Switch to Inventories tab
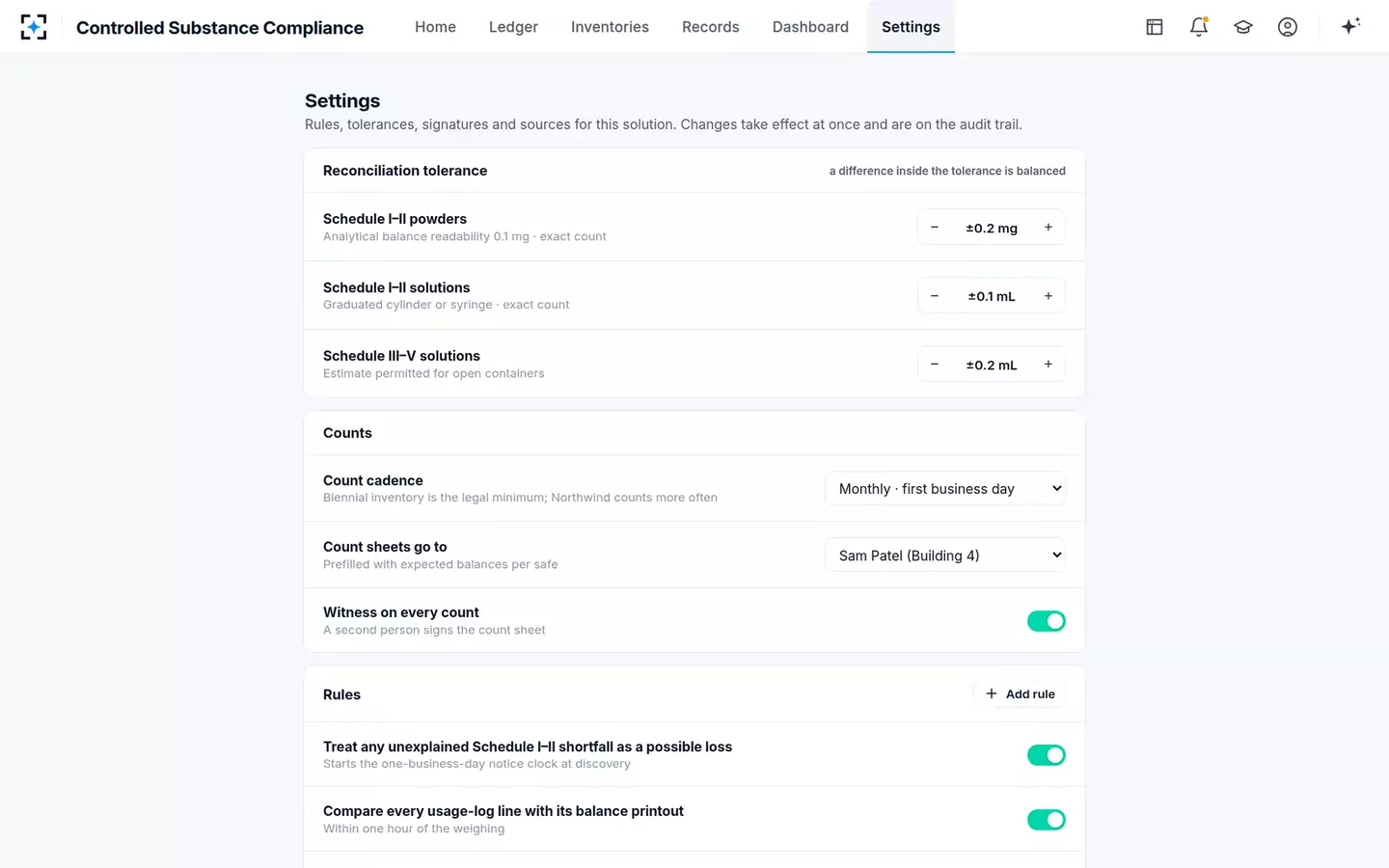The width and height of the screenshot is (1389, 868). 610,27
